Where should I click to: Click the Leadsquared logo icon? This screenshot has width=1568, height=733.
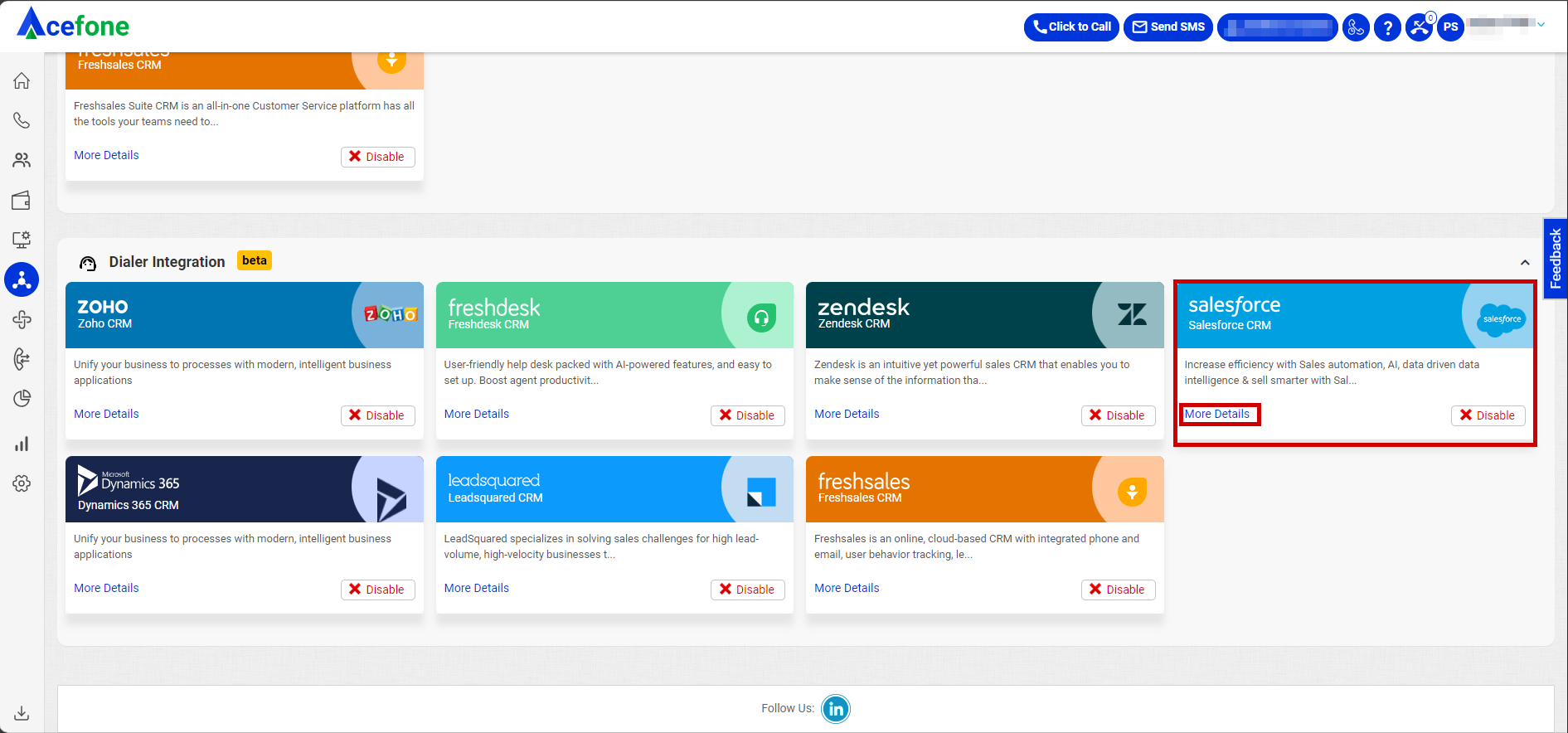(x=761, y=492)
